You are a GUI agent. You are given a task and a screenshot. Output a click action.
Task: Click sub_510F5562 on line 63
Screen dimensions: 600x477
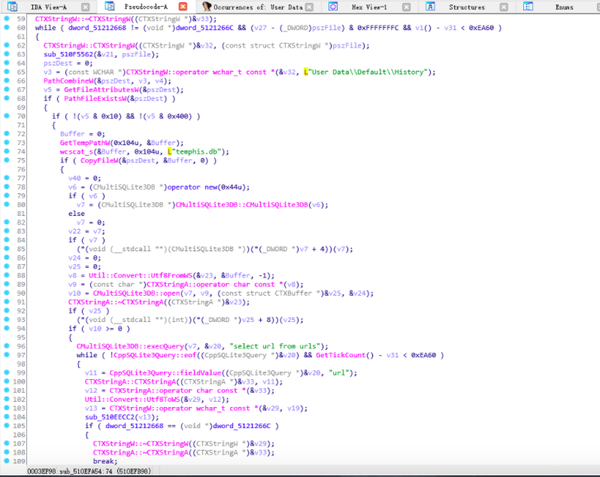coord(68,54)
